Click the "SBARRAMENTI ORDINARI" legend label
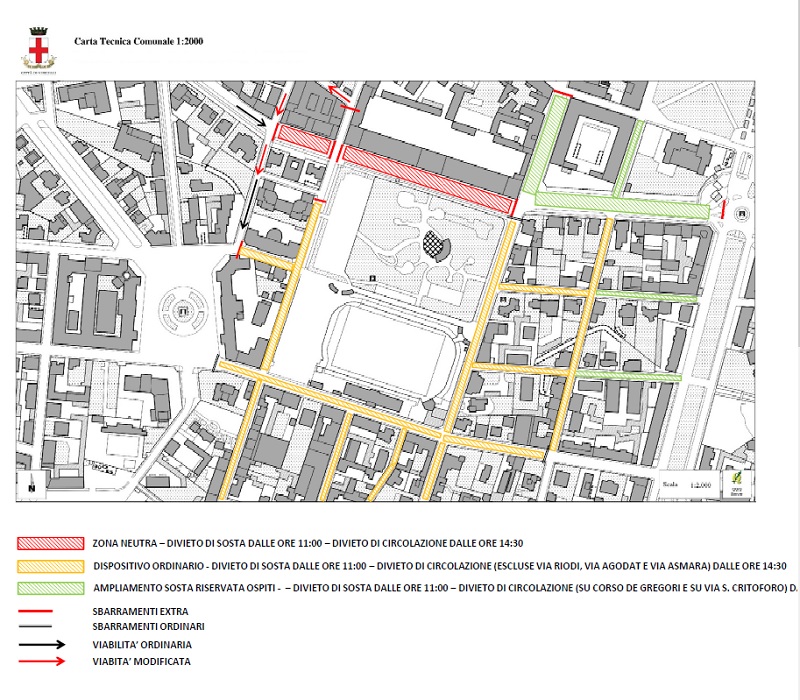The height and width of the screenshot is (700, 800). click(x=148, y=627)
